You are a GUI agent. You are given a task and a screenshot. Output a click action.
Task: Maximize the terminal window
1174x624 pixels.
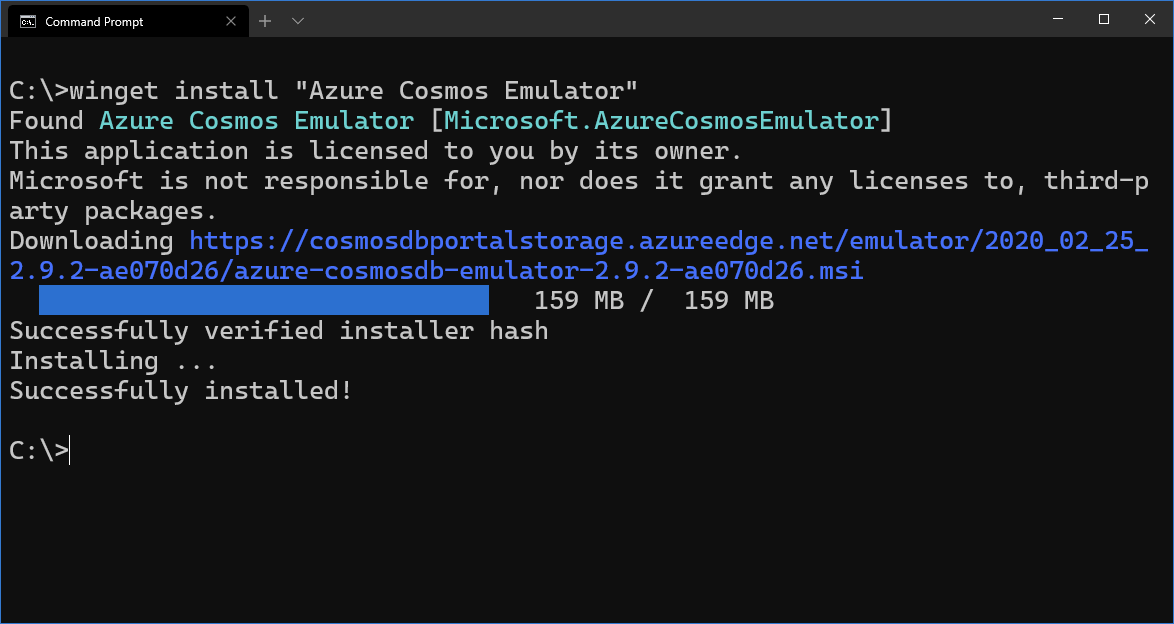click(1104, 19)
